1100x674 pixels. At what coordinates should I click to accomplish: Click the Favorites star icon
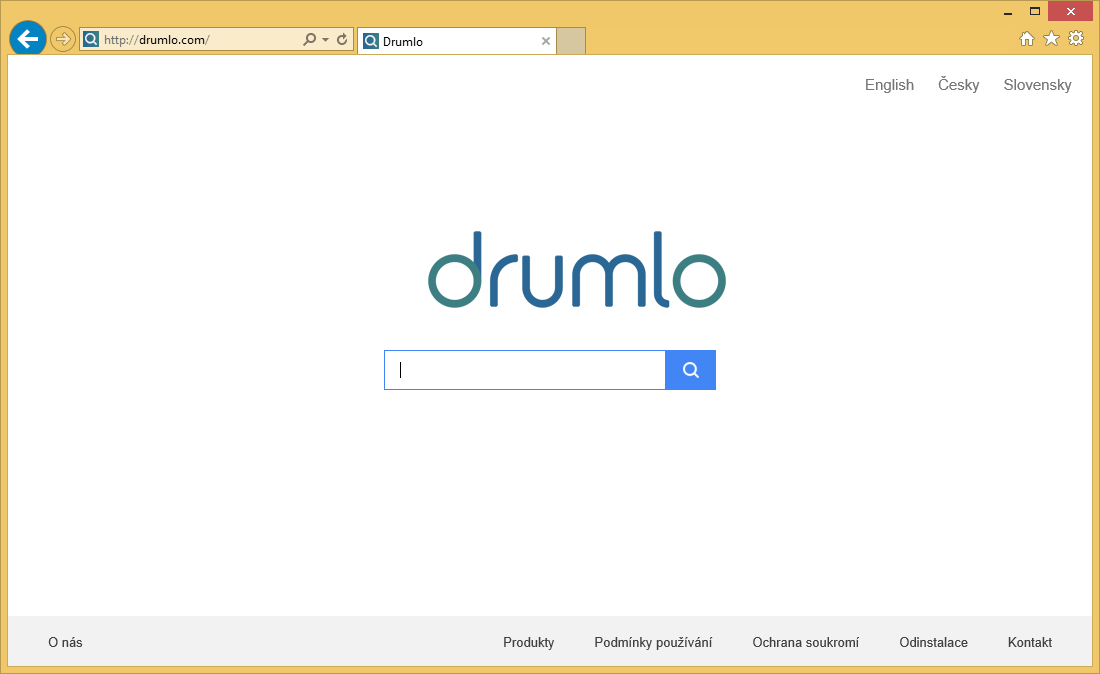pos(1051,38)
